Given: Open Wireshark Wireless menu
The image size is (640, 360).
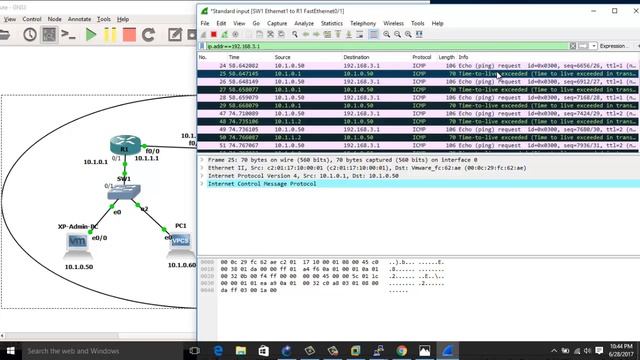Looking at the screenshot, I should (393, 24).
